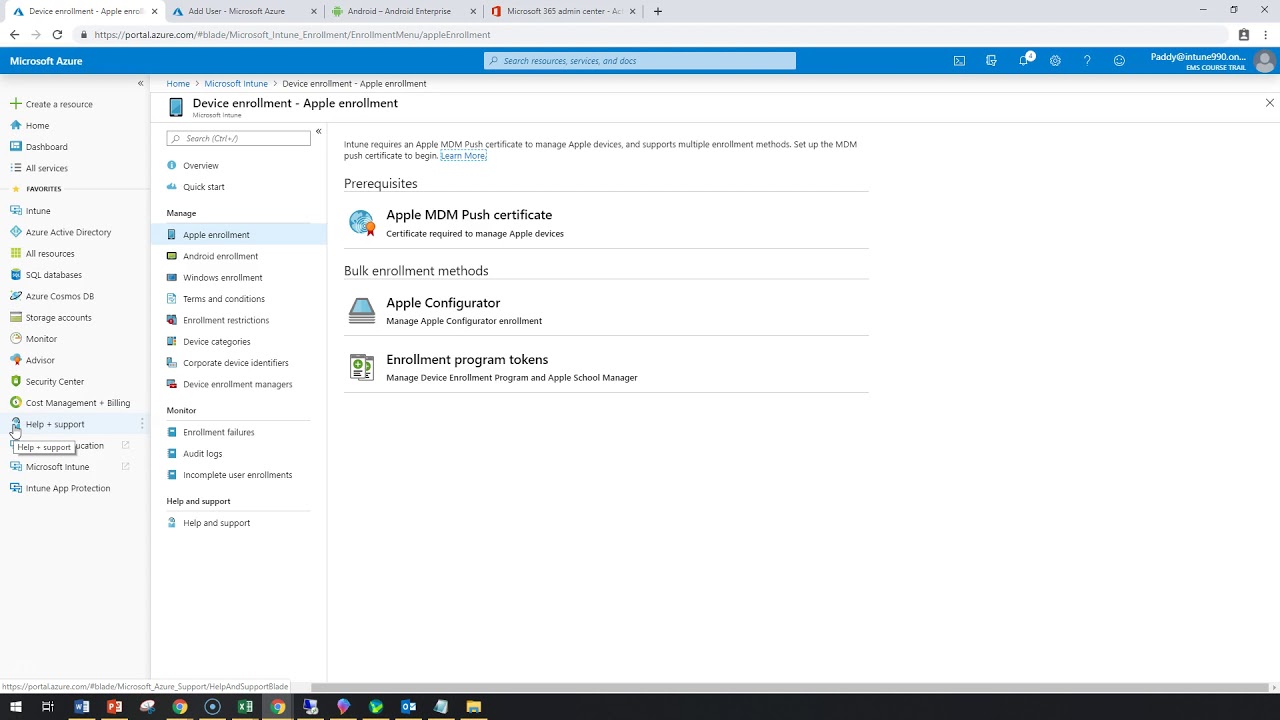Click the Advisor icon in sidebar
1280x720 pixels.
click(x=16, y=360)
